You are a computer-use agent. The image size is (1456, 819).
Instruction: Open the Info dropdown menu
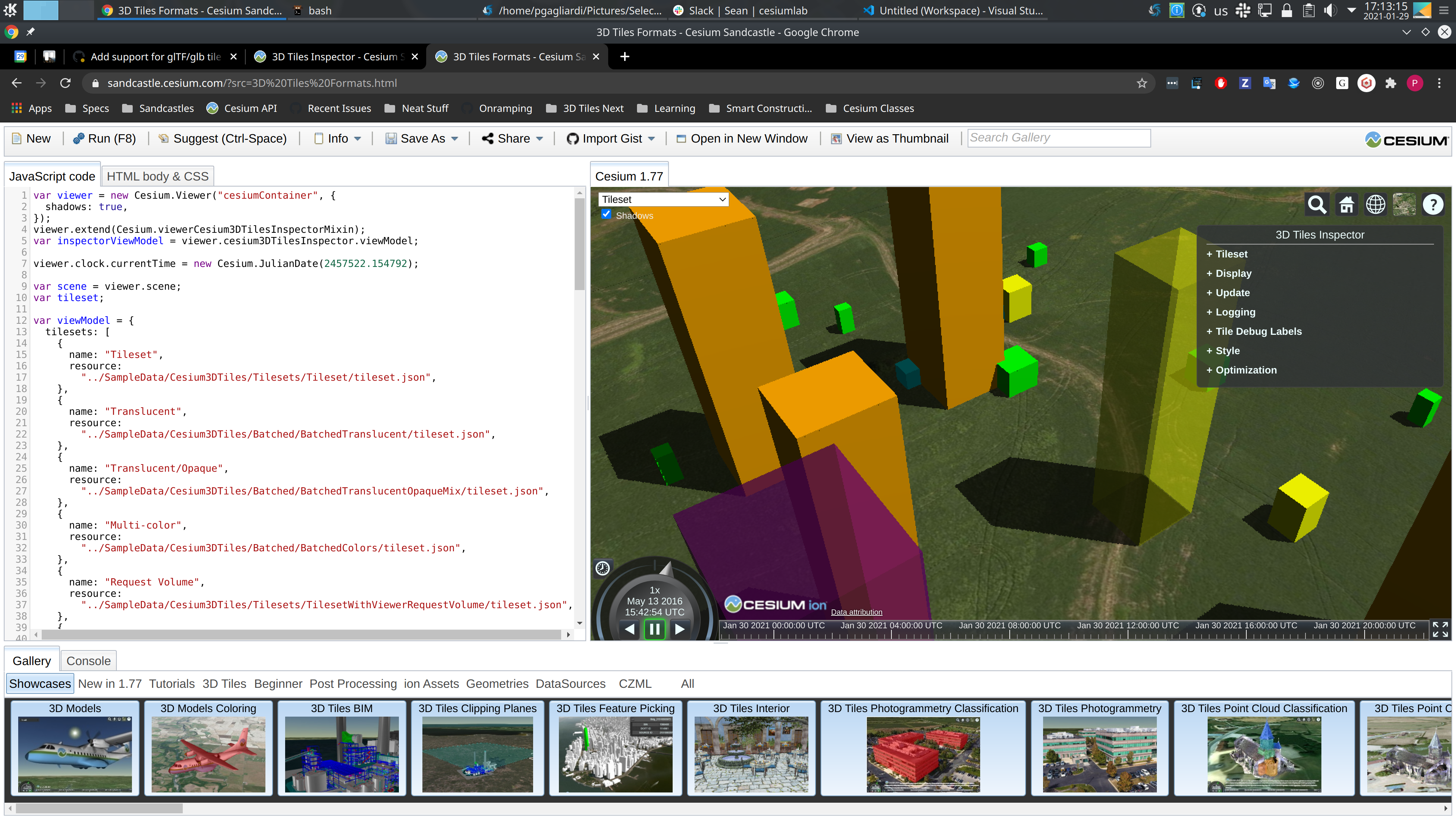[x=337, y=138]
